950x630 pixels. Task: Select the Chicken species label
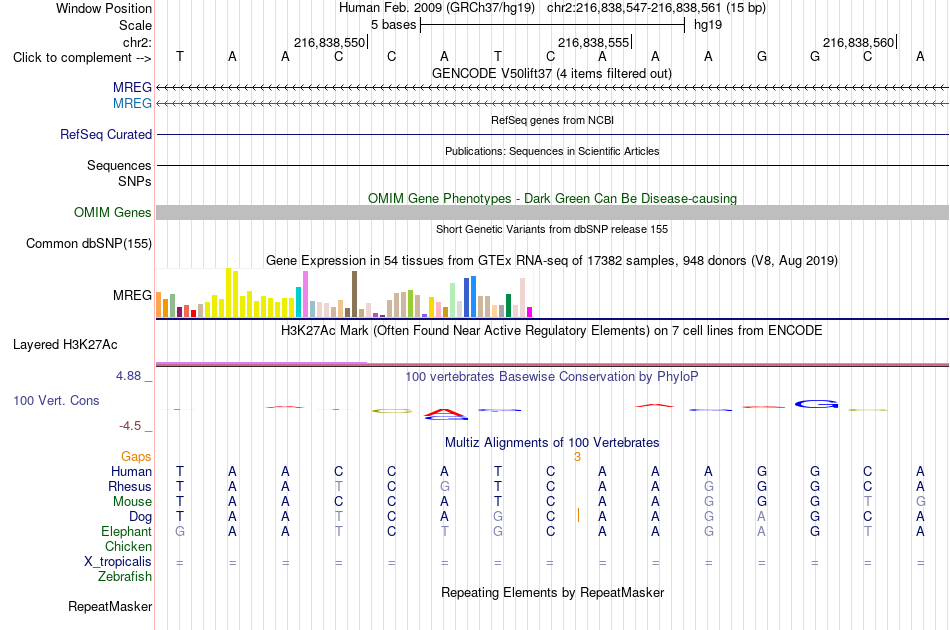[128, 546]
